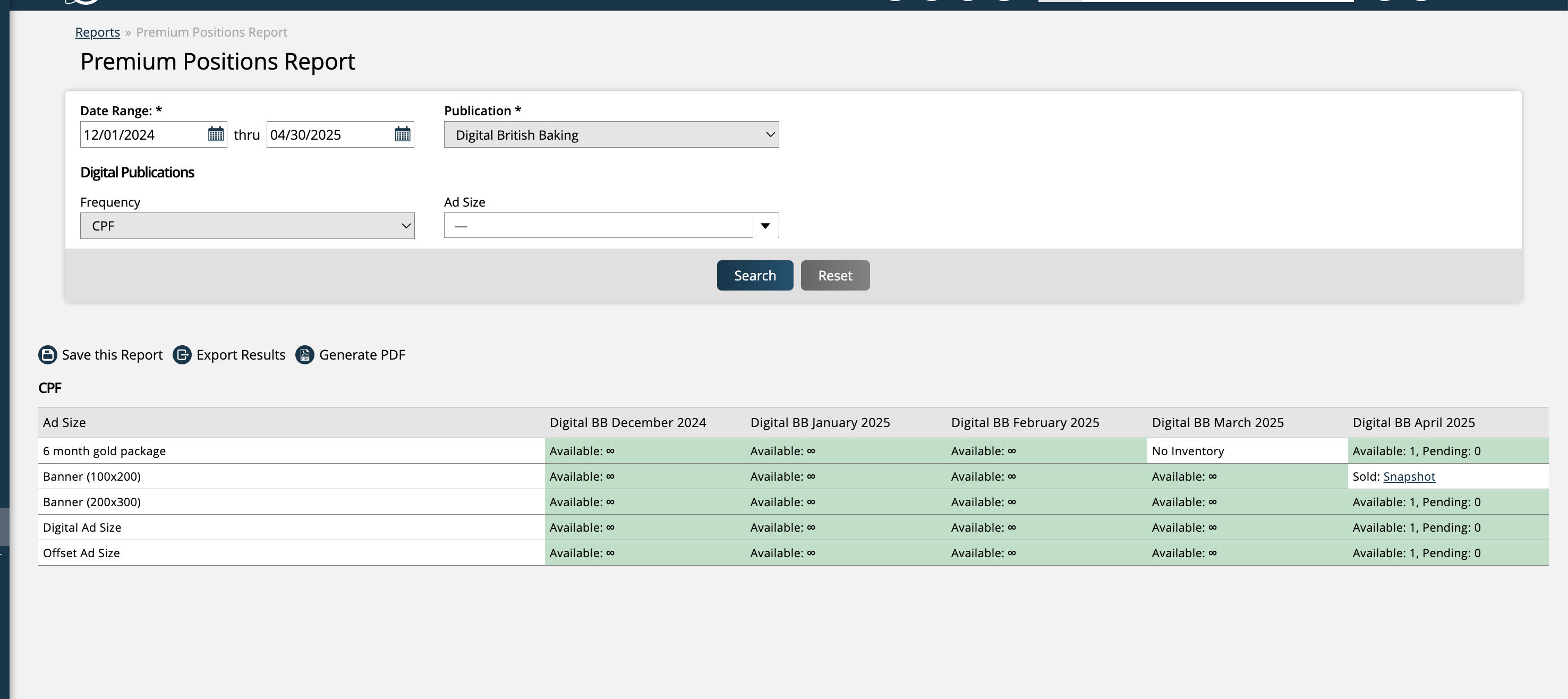
Task: Go to Reports via breadcrumb link
Action: pyautogui.click(x=97, y=32)
